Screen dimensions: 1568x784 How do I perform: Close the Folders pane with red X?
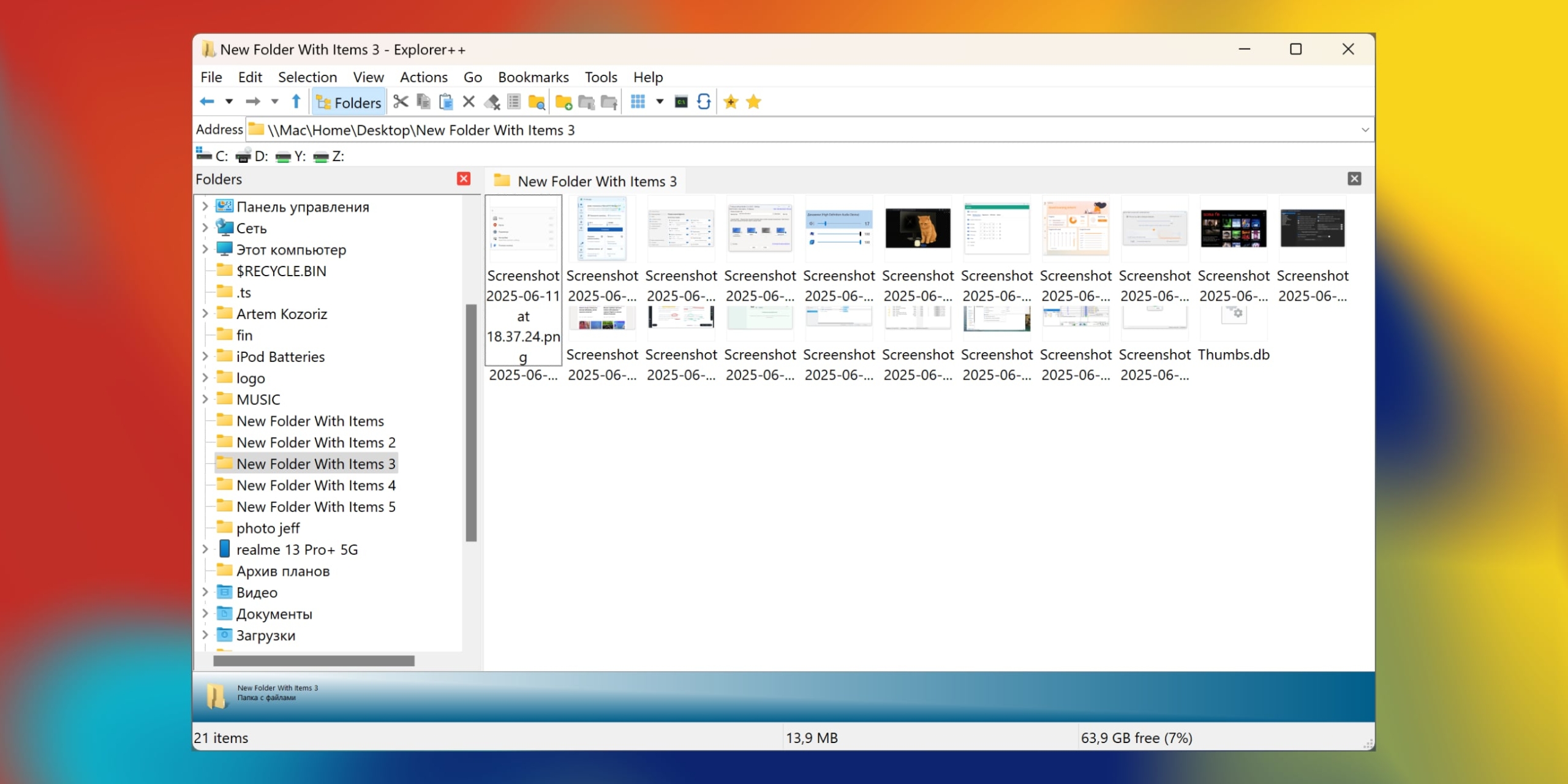(x=464, y=179)
